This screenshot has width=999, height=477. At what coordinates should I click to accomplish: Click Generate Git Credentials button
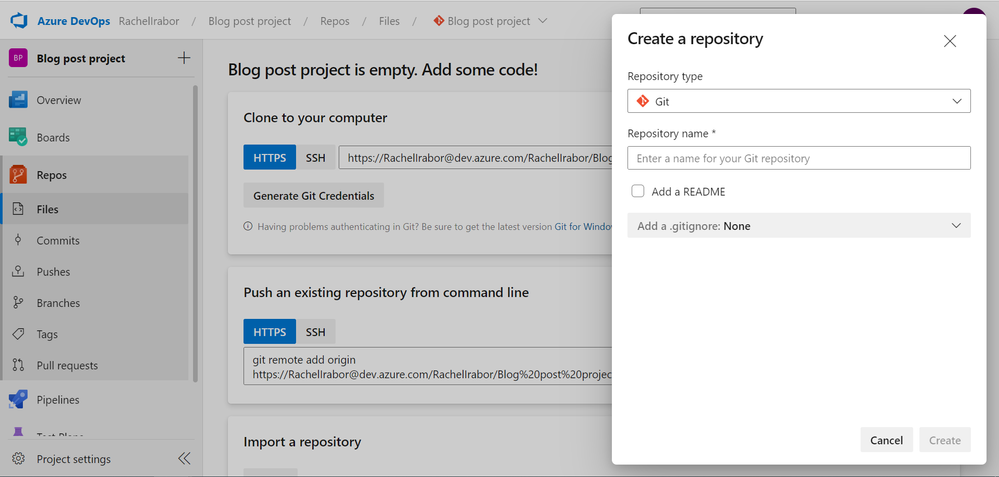[x=313, y=196]
